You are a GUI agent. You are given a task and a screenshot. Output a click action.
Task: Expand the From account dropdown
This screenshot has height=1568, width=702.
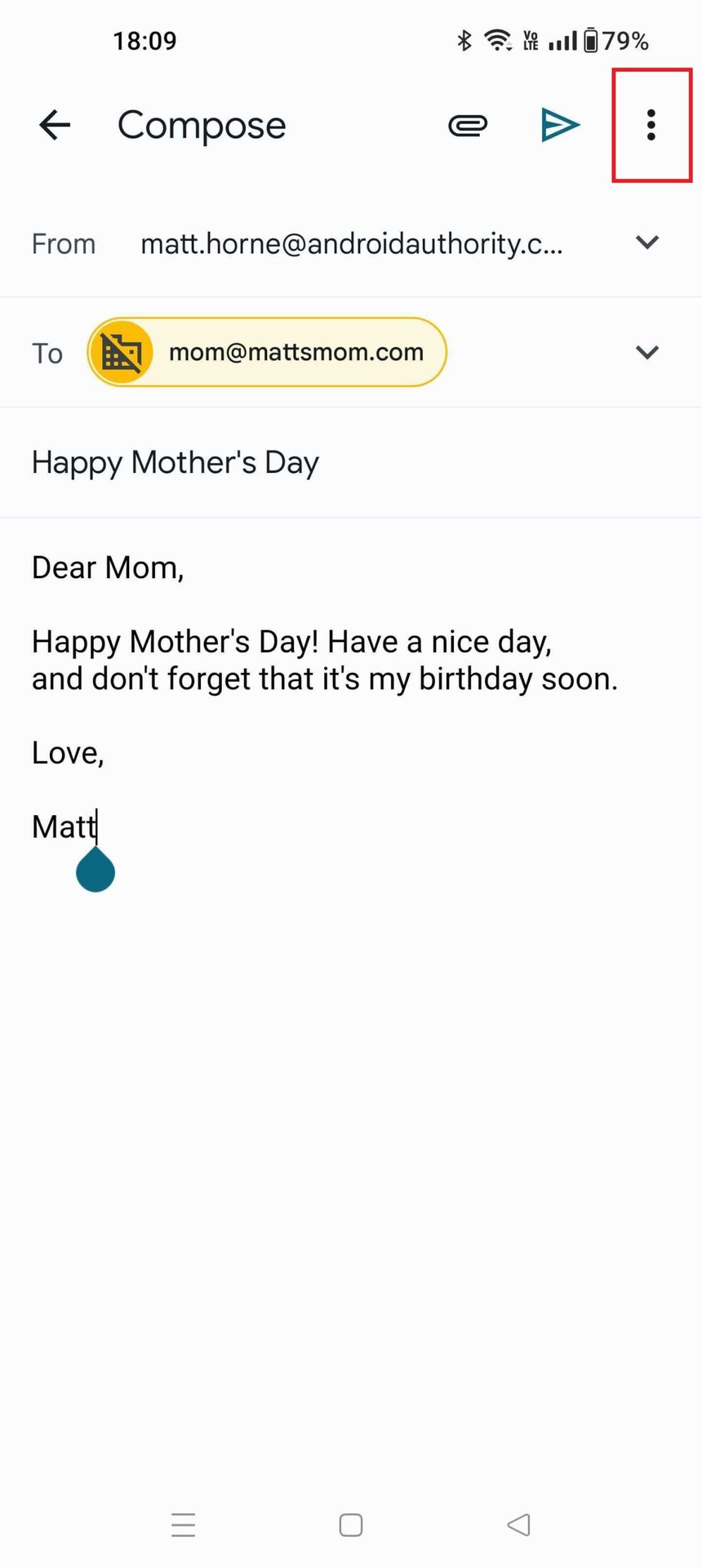[647, 243]
